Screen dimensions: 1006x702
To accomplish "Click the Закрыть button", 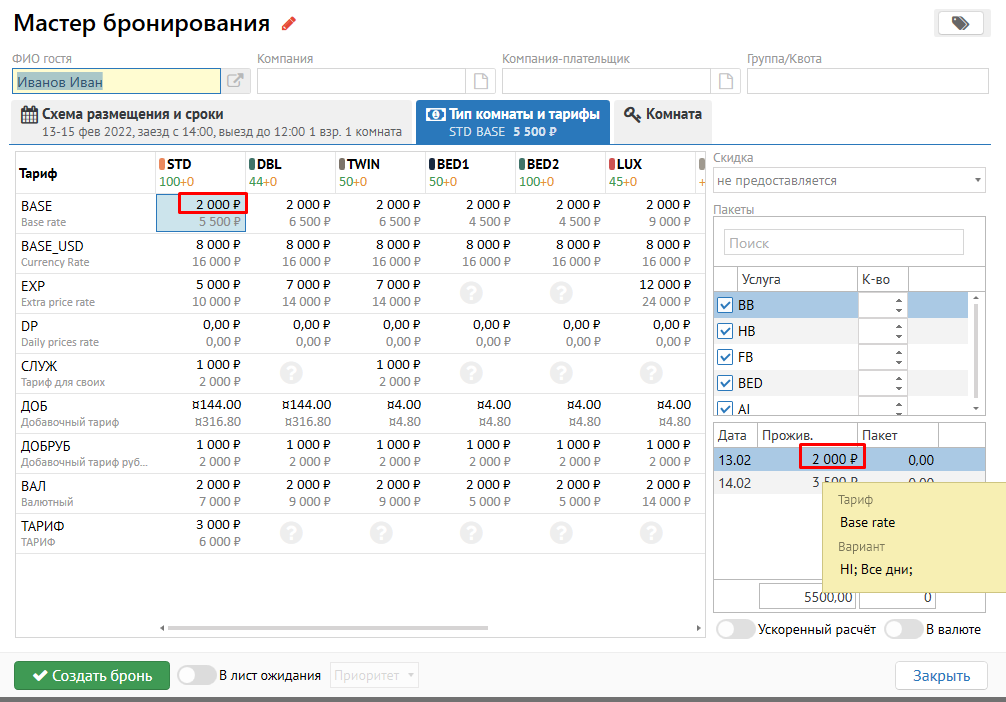I will (x=940, y=676).
